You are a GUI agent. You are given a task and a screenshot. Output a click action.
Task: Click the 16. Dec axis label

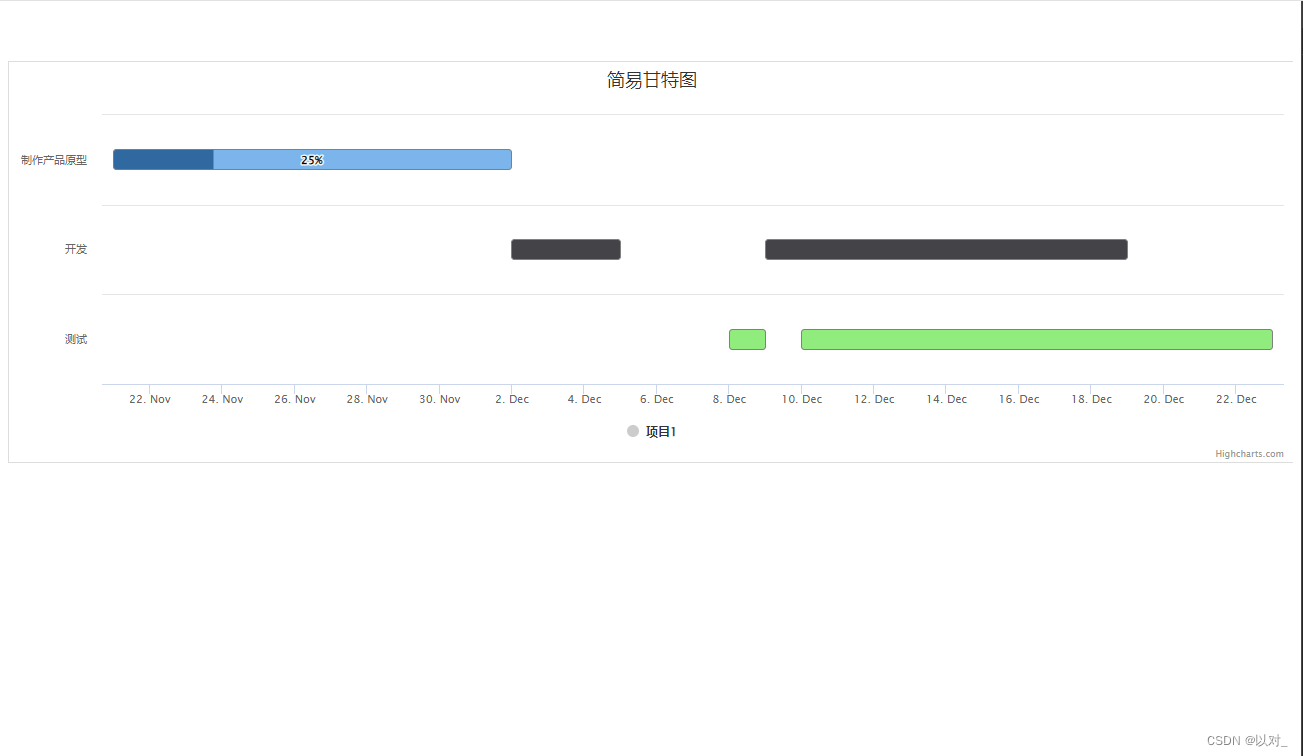point(1019,399)
